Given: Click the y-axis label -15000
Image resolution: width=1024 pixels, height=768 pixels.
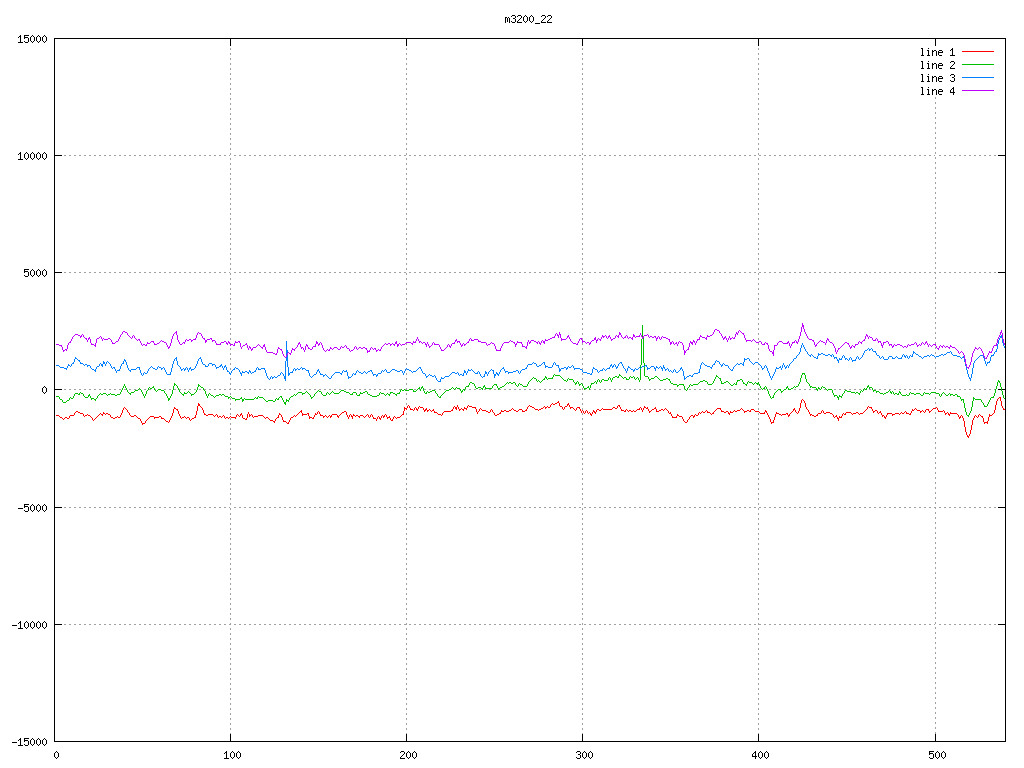Looking at the screenshot, I should [x=29, y=742].
